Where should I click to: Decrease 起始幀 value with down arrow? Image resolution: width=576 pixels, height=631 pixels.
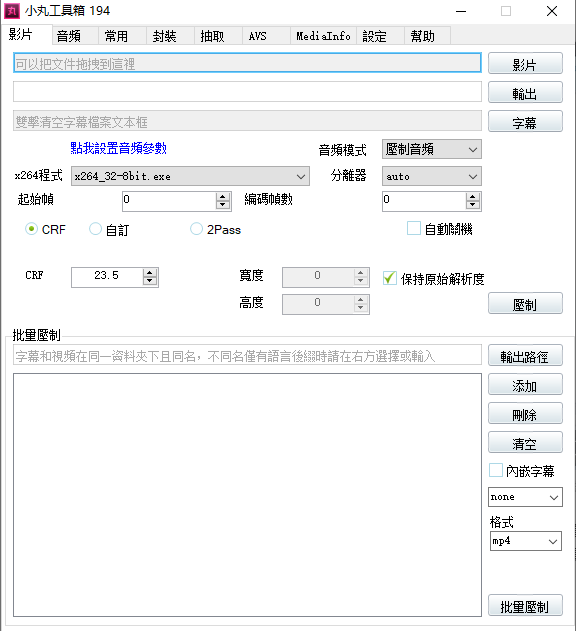pos(223,204)
